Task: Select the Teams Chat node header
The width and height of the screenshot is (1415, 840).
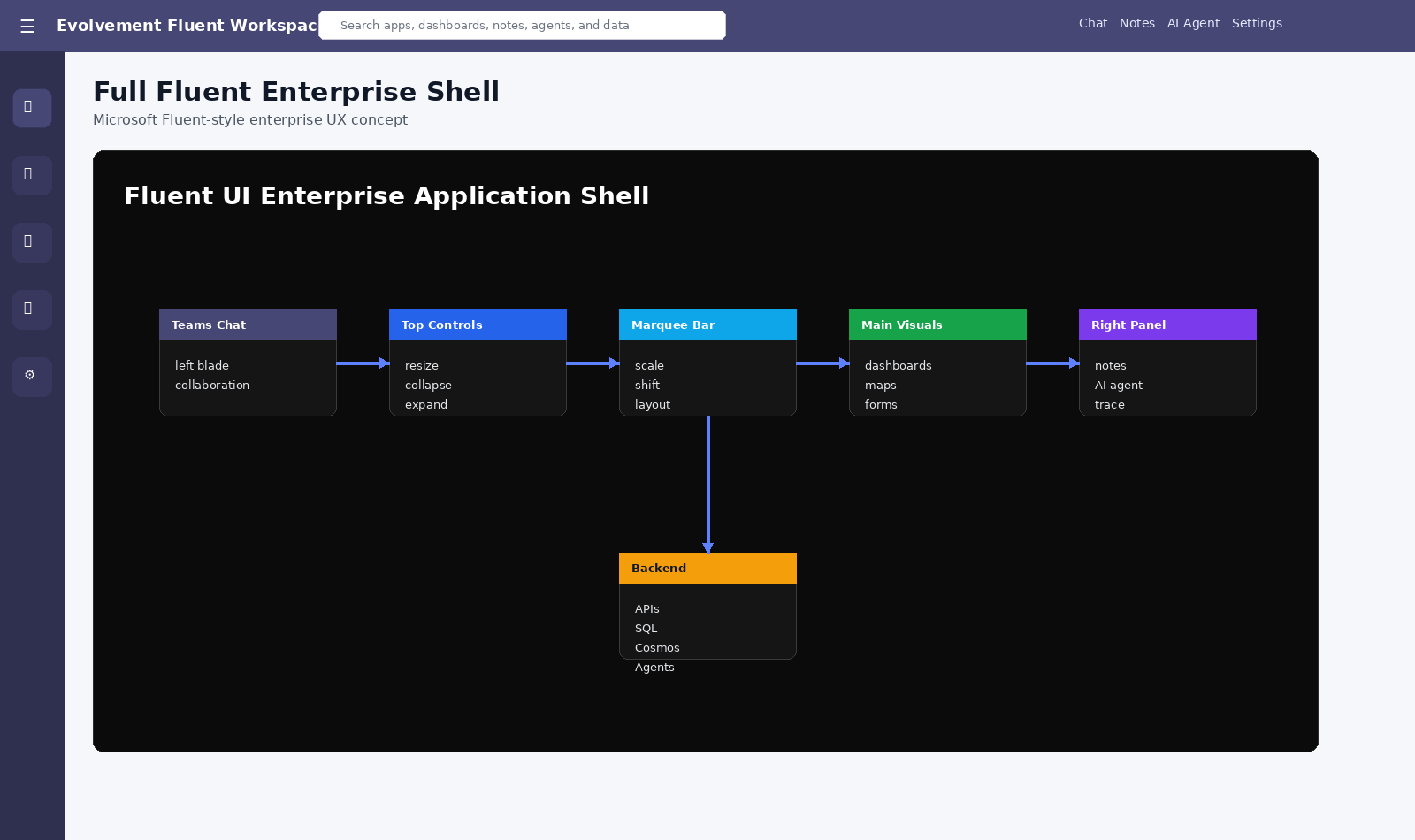Action: [x=248, y=325]
